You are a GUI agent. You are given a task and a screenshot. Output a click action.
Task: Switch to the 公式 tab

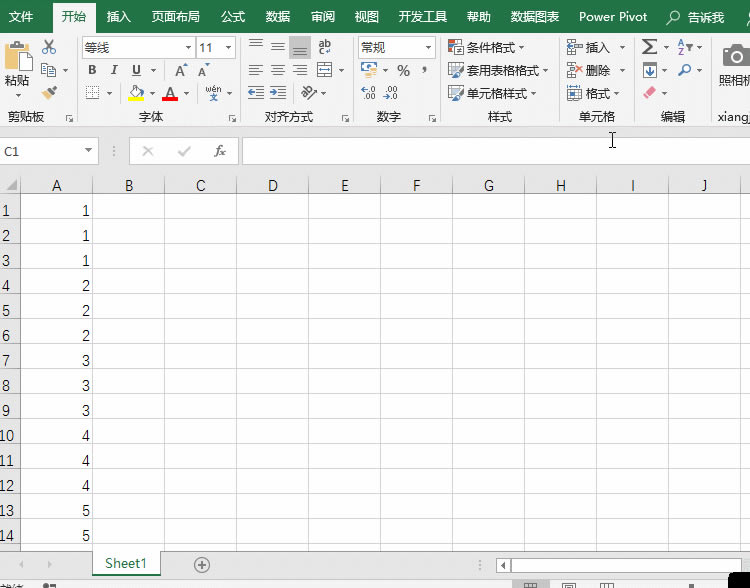coord(233,17)
